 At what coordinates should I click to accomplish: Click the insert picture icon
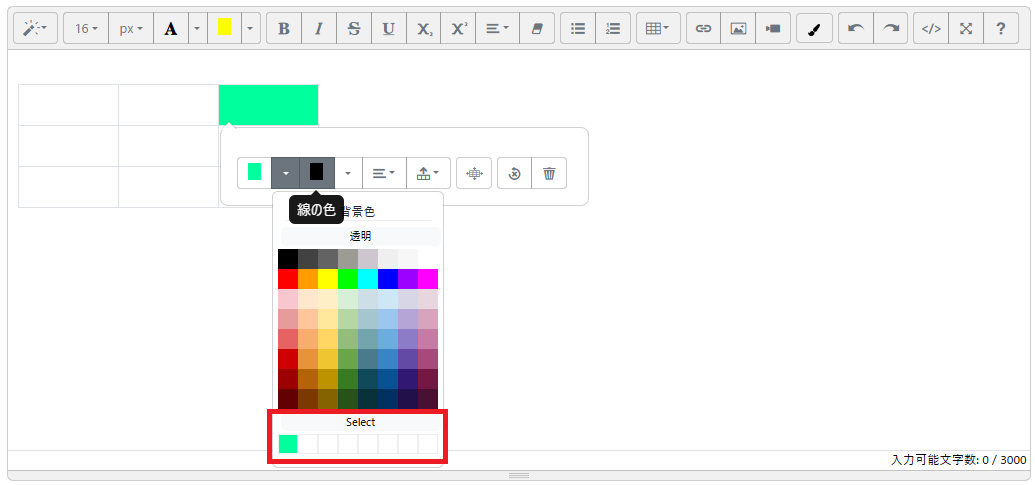738,29
